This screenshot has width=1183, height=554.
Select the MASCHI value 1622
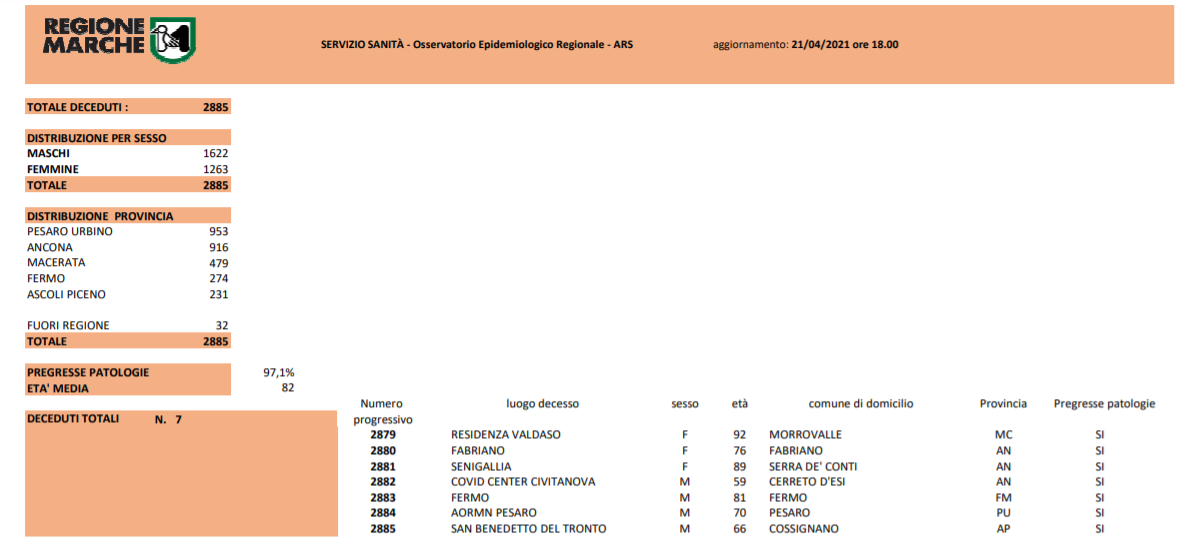tap(216, 153)
